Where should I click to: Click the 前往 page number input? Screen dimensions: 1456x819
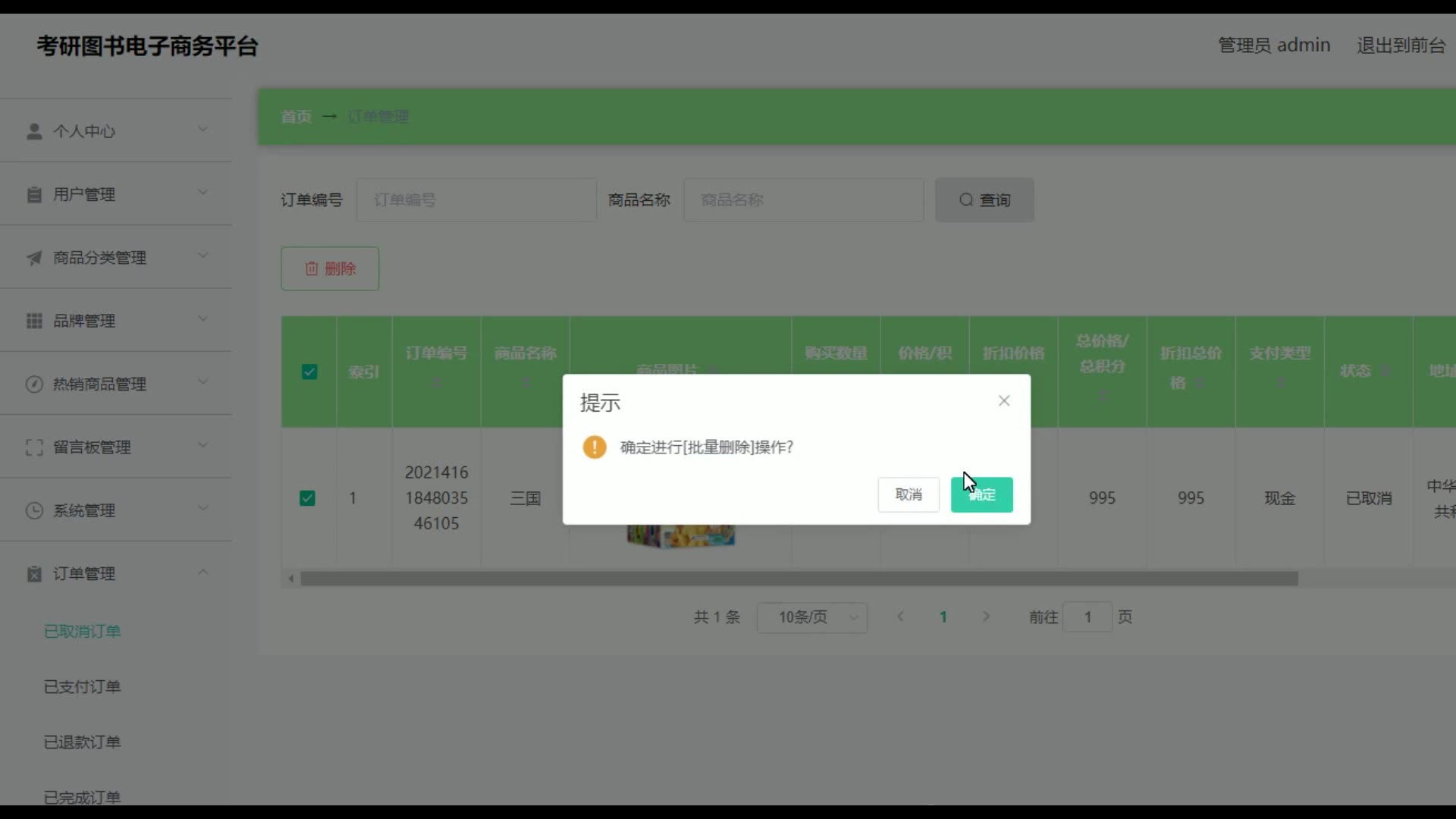click(1087, 617)
